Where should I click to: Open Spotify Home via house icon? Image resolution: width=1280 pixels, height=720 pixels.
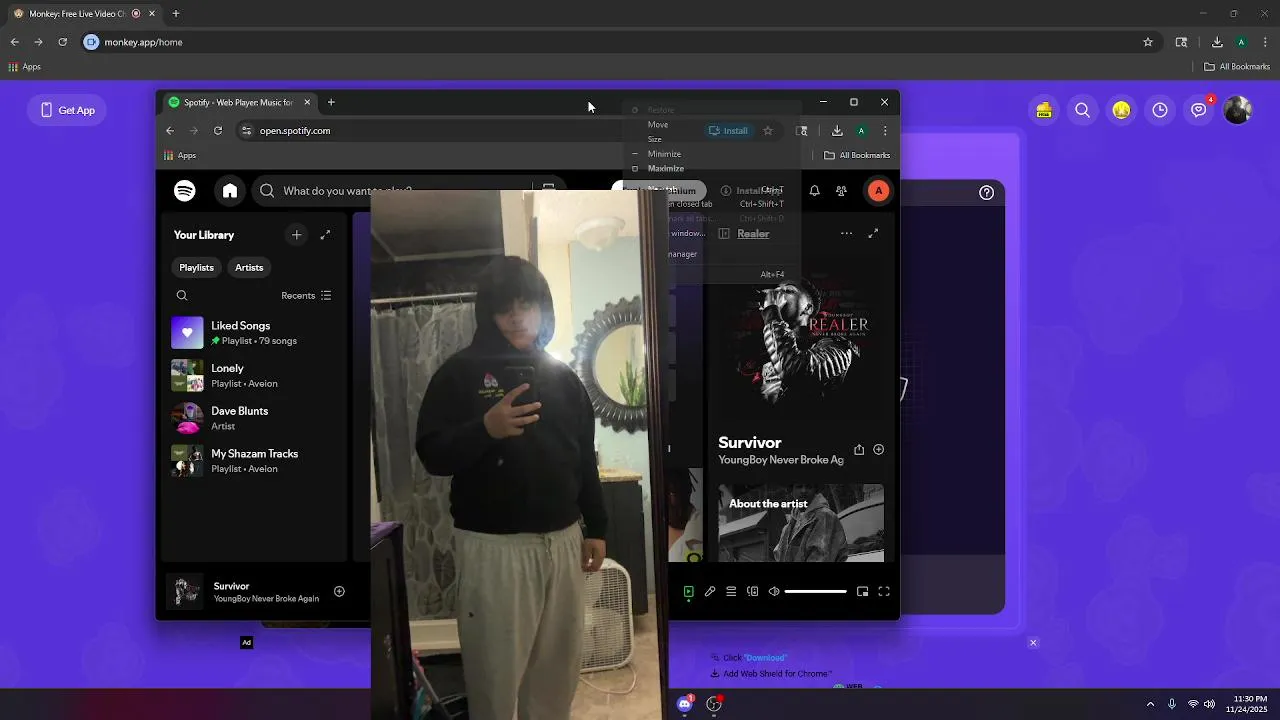tap(230, 191)
